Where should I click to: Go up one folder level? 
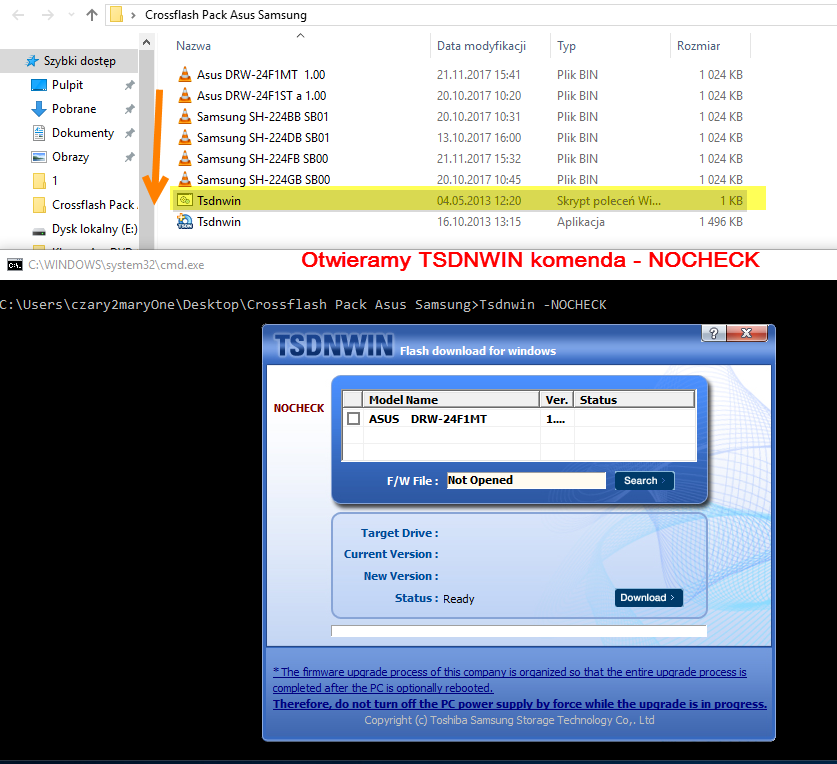(x=92, y=15)
